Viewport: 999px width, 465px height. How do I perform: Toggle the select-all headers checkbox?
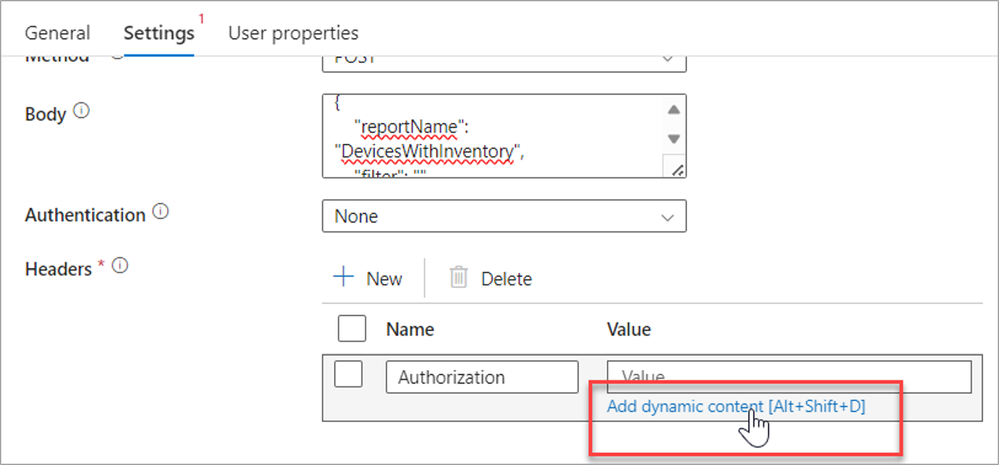click(x=352, y=329)
